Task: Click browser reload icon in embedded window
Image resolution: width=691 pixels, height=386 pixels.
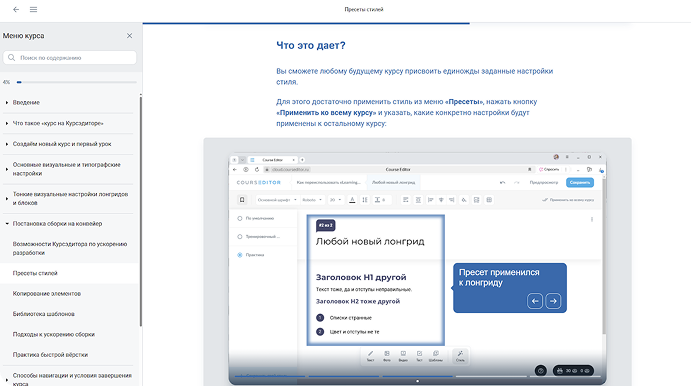Action: (256, 169)
